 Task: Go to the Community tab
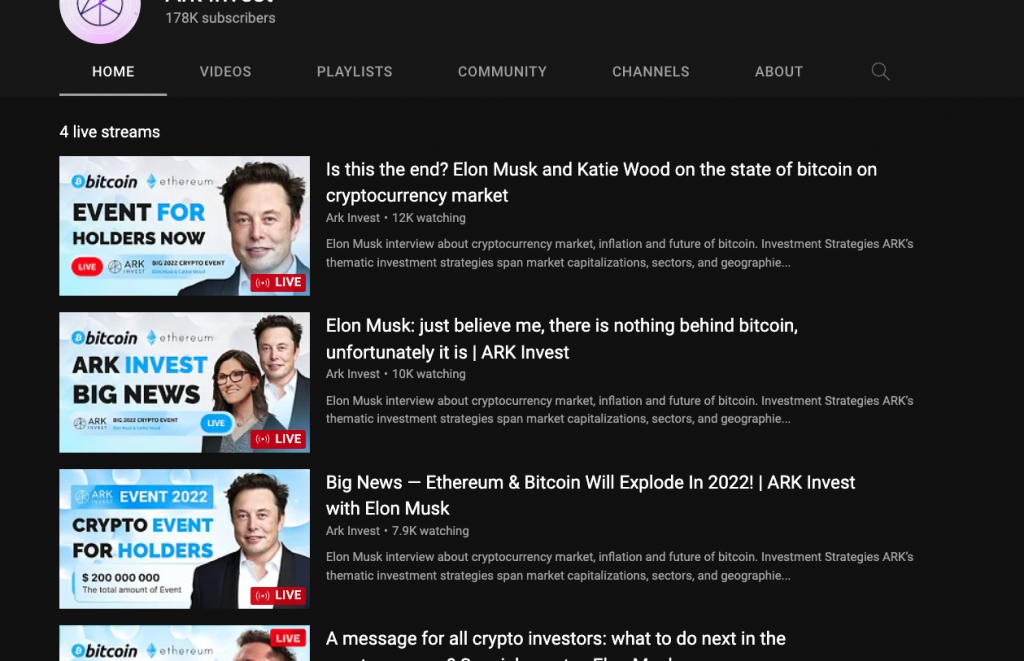tap(502, 72)
